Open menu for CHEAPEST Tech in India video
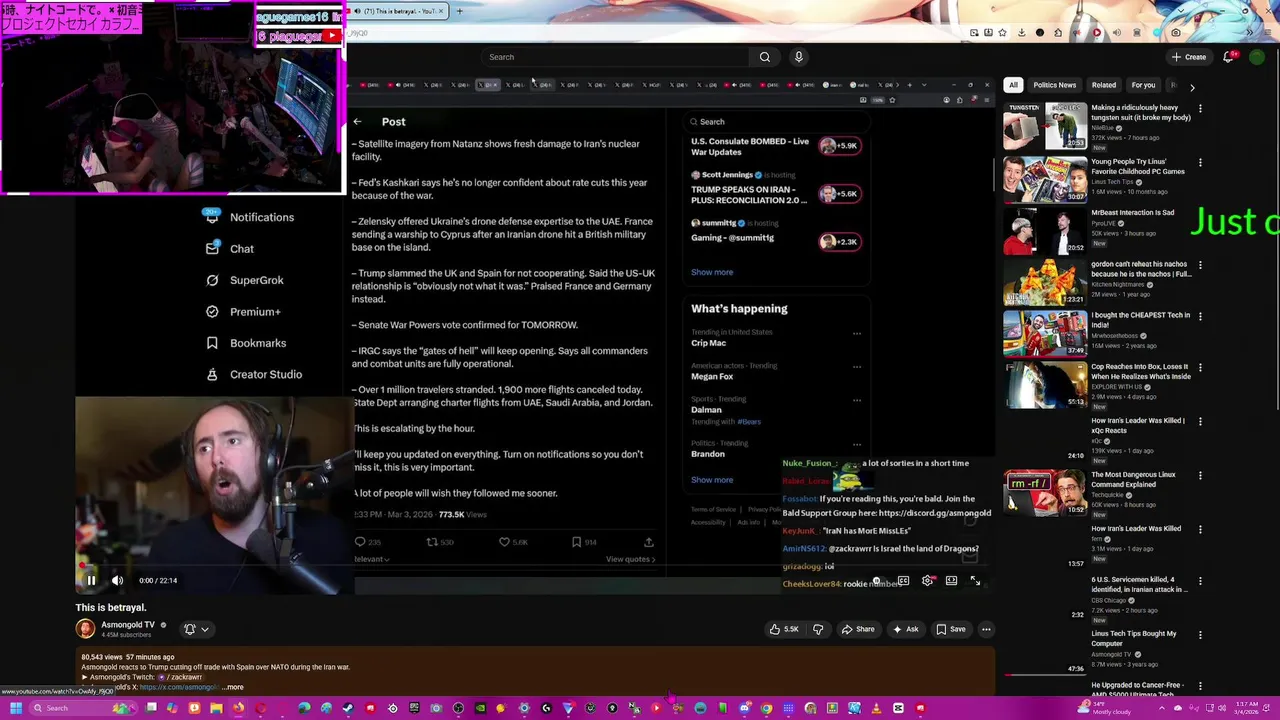The width and height of the screenshot is (1280, 720). tap(1200, 316)
